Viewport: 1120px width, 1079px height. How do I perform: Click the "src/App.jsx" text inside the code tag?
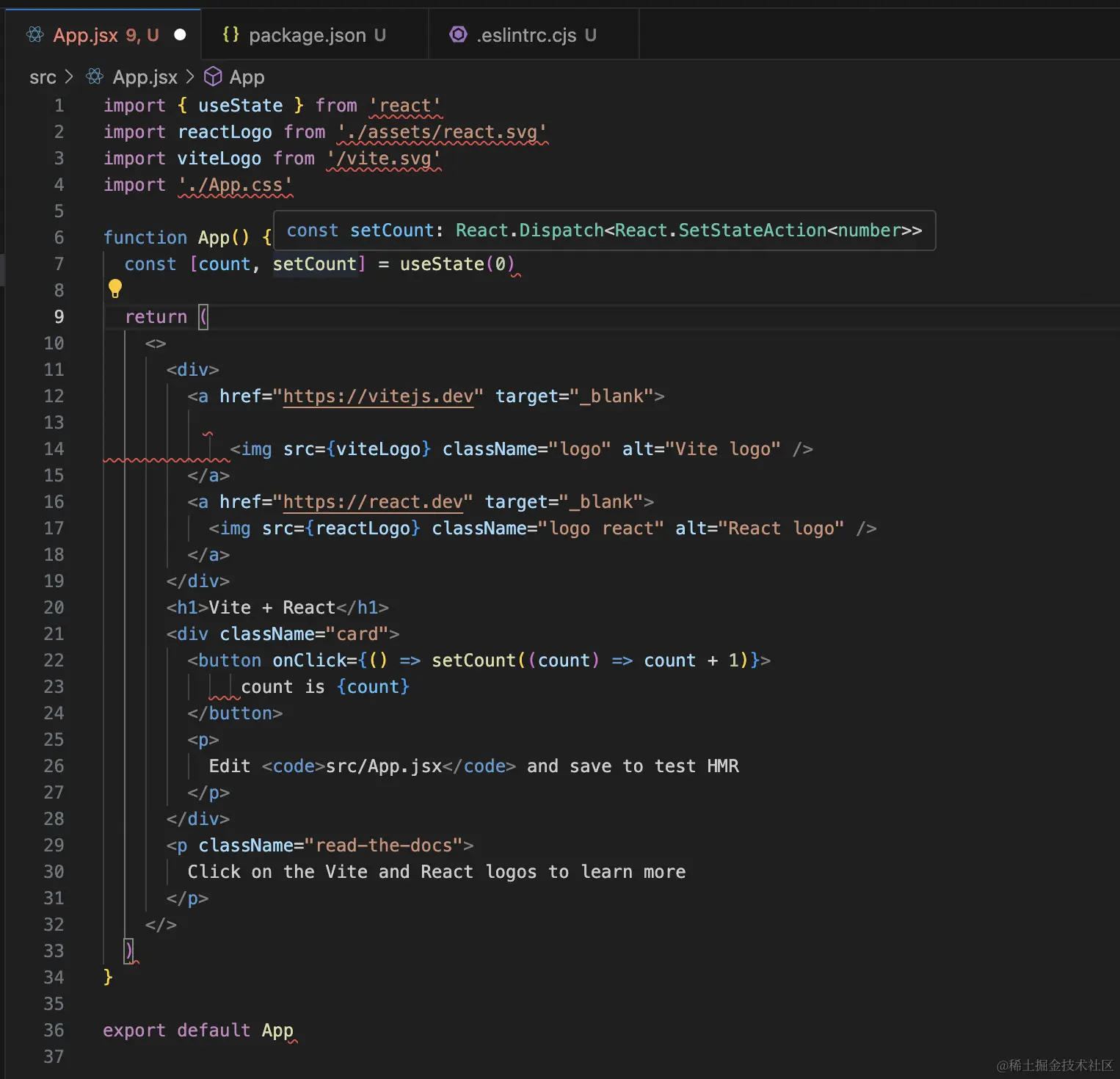pos(384,766)
